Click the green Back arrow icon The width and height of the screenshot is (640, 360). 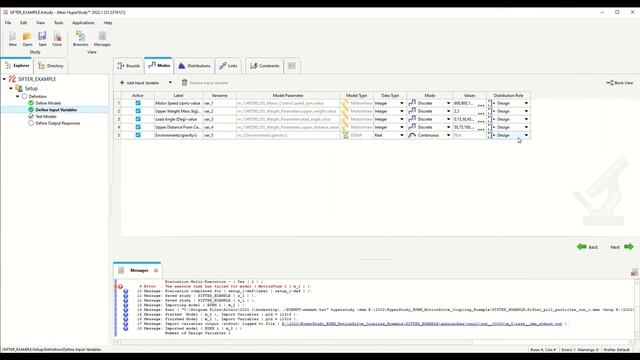pyautogui.click(x=582, y=247)
